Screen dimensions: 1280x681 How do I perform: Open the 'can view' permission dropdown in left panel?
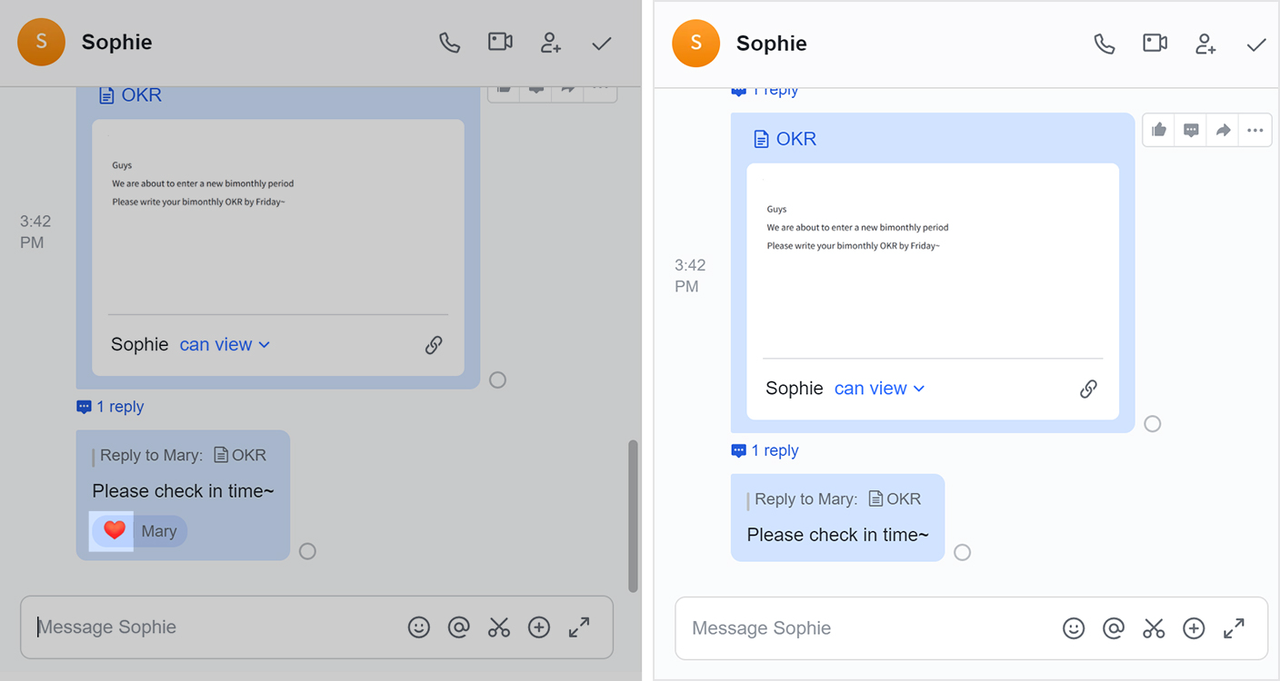[225, 345]
